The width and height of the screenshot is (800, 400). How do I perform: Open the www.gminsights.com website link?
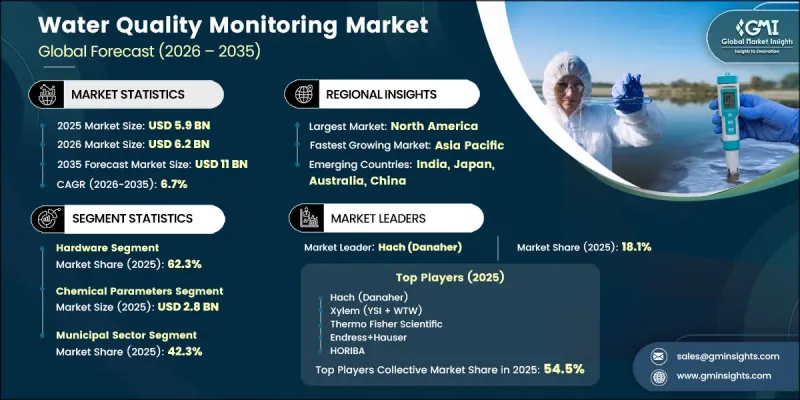click(x=723, y=376)
